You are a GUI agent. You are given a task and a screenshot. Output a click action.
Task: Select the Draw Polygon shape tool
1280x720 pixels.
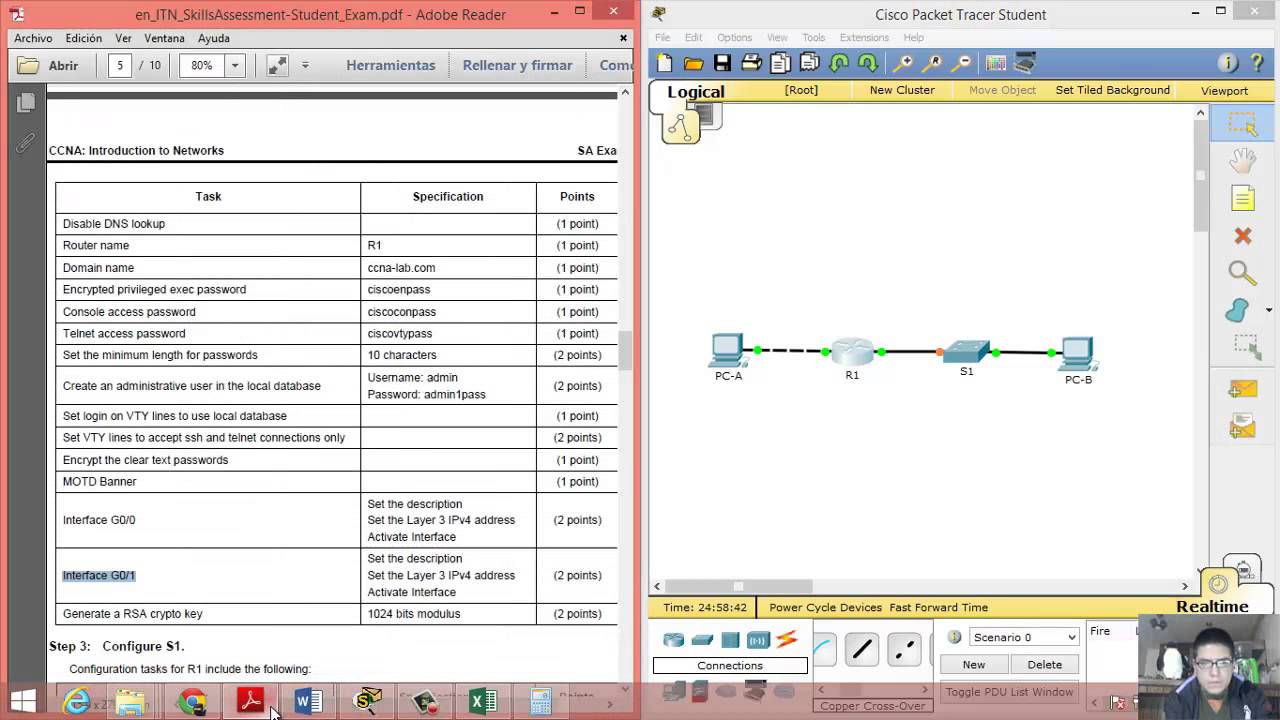[1238, 310]
